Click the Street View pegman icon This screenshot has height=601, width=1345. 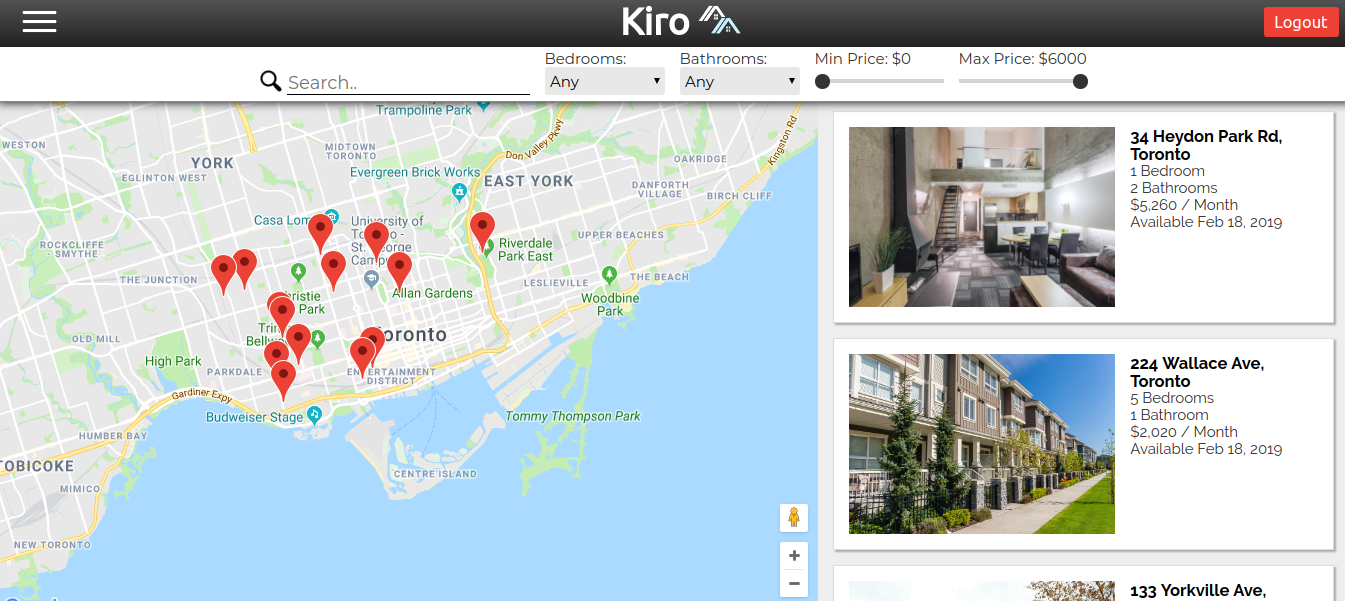[794, 518]
